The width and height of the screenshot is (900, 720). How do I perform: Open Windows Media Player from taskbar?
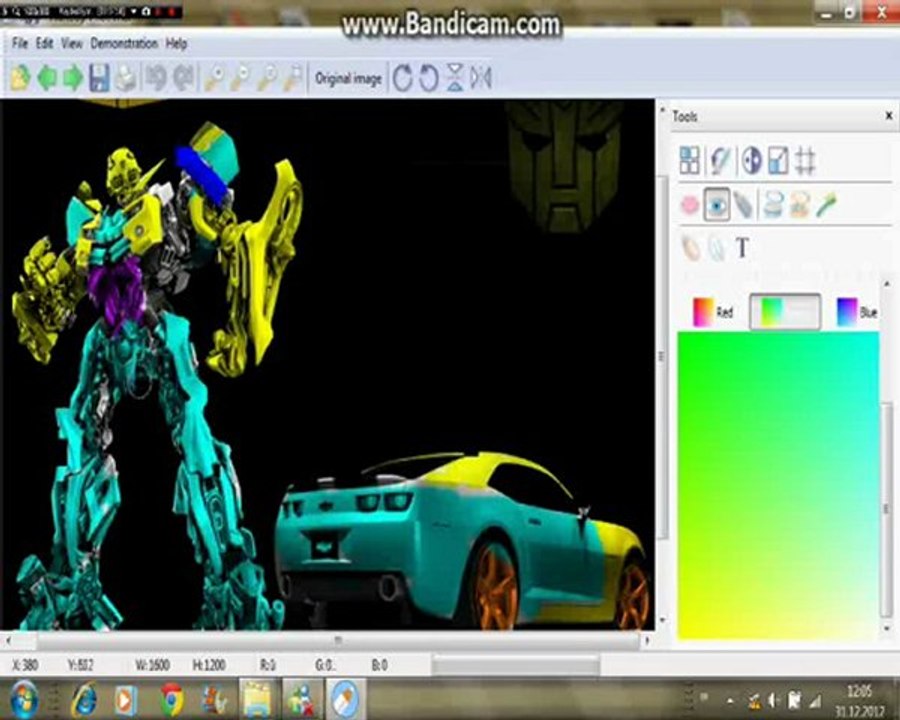[x=125, y=699]
